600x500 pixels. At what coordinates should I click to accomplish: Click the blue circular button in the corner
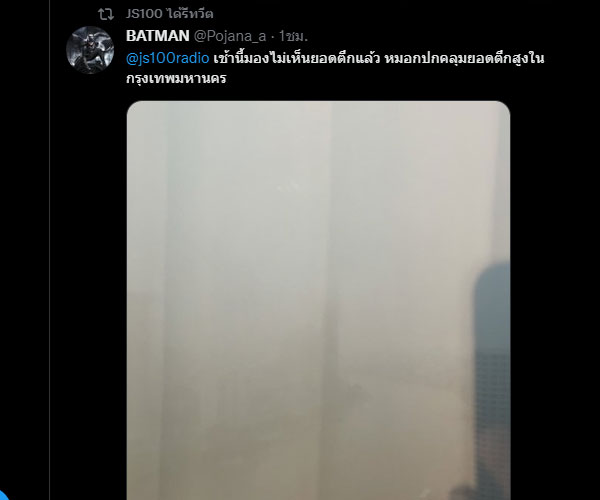pyautogui.click(x=2, y=495)
